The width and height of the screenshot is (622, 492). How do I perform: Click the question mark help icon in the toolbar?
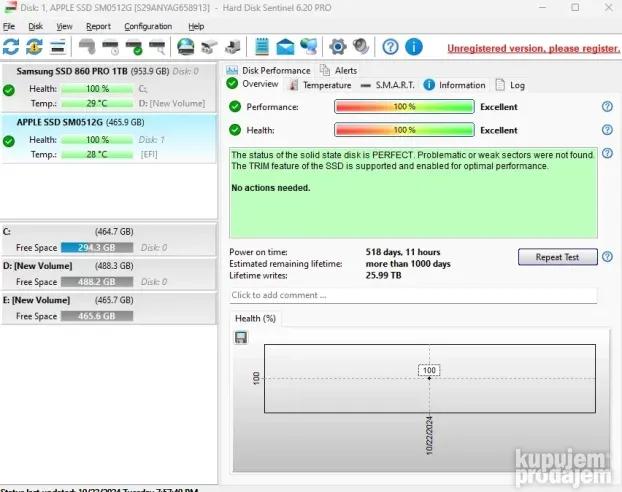[391, 47]
